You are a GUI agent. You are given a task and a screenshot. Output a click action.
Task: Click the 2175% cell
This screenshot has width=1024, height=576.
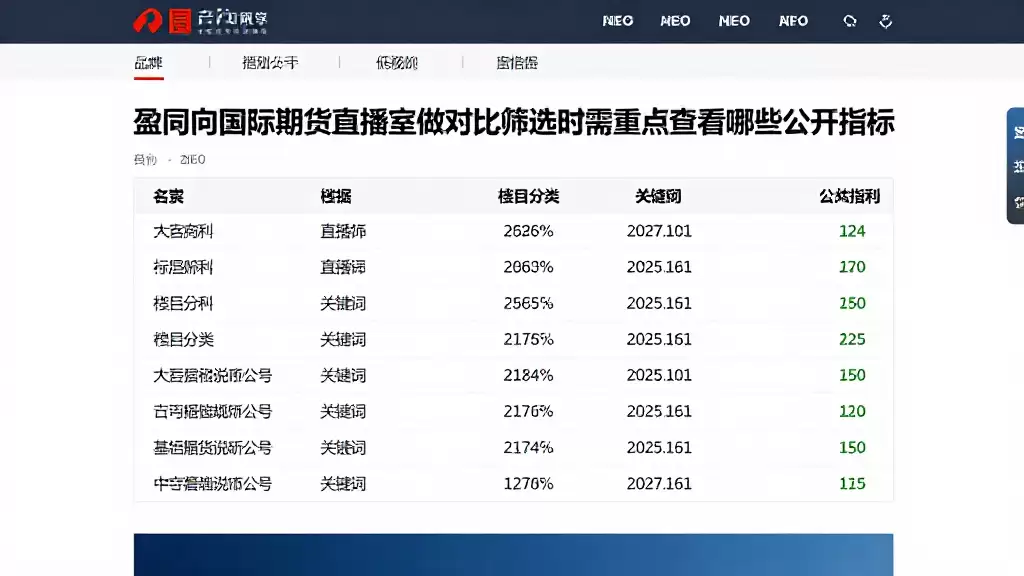point(528,340)
